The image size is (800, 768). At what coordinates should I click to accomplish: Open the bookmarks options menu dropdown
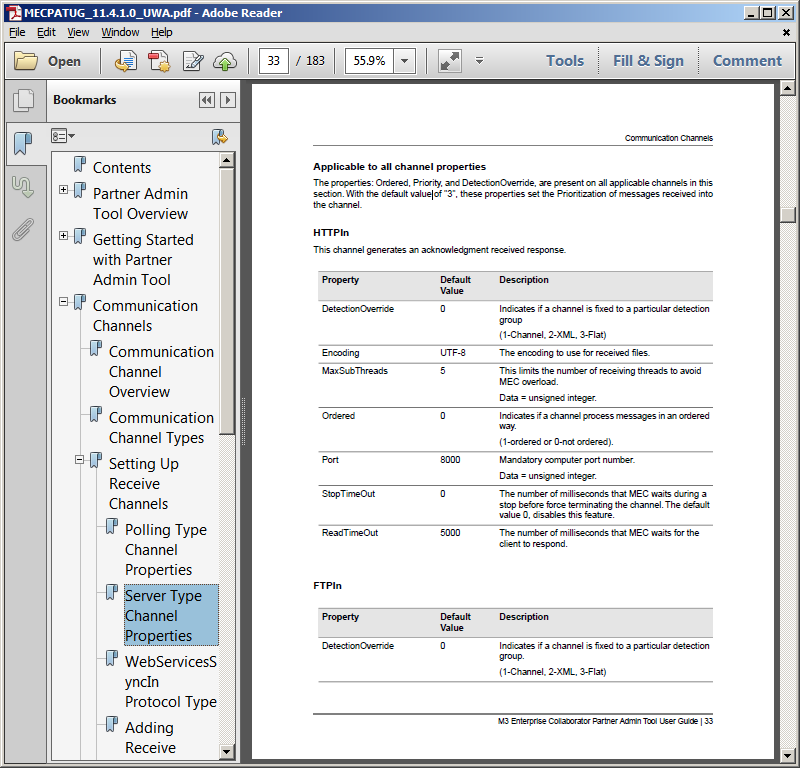coord(63,136)
